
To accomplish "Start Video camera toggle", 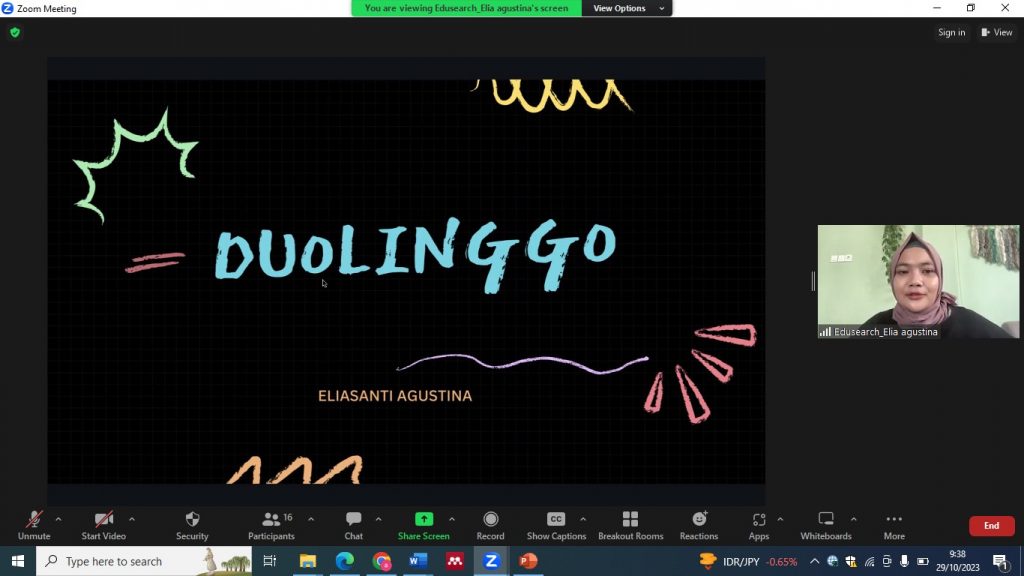I will [103, 520].
